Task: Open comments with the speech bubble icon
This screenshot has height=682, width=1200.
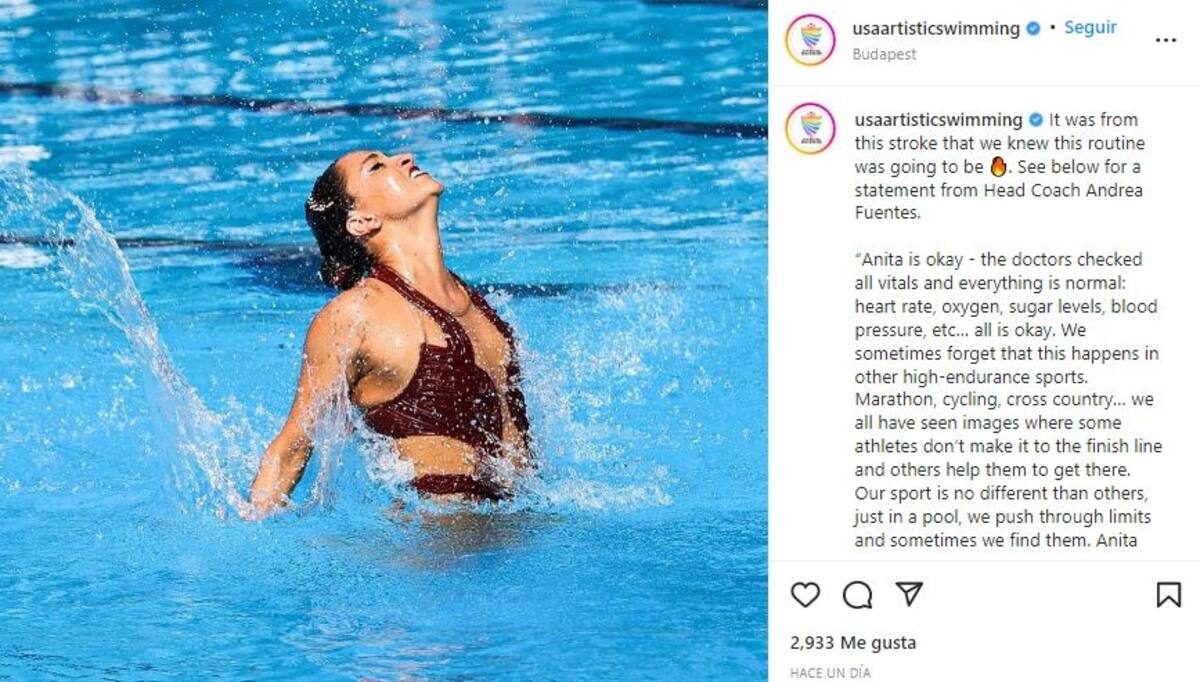Action: pos(857,595)
